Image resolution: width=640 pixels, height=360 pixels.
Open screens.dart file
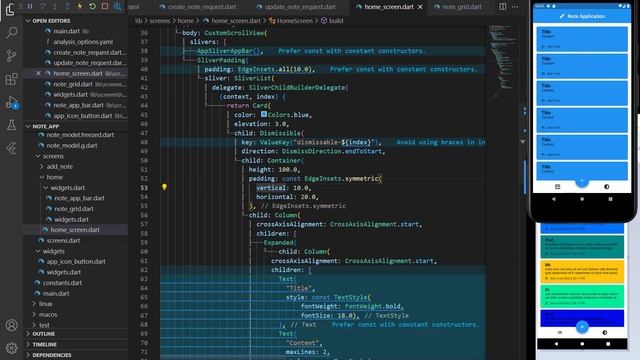click(x=63, y=240)
